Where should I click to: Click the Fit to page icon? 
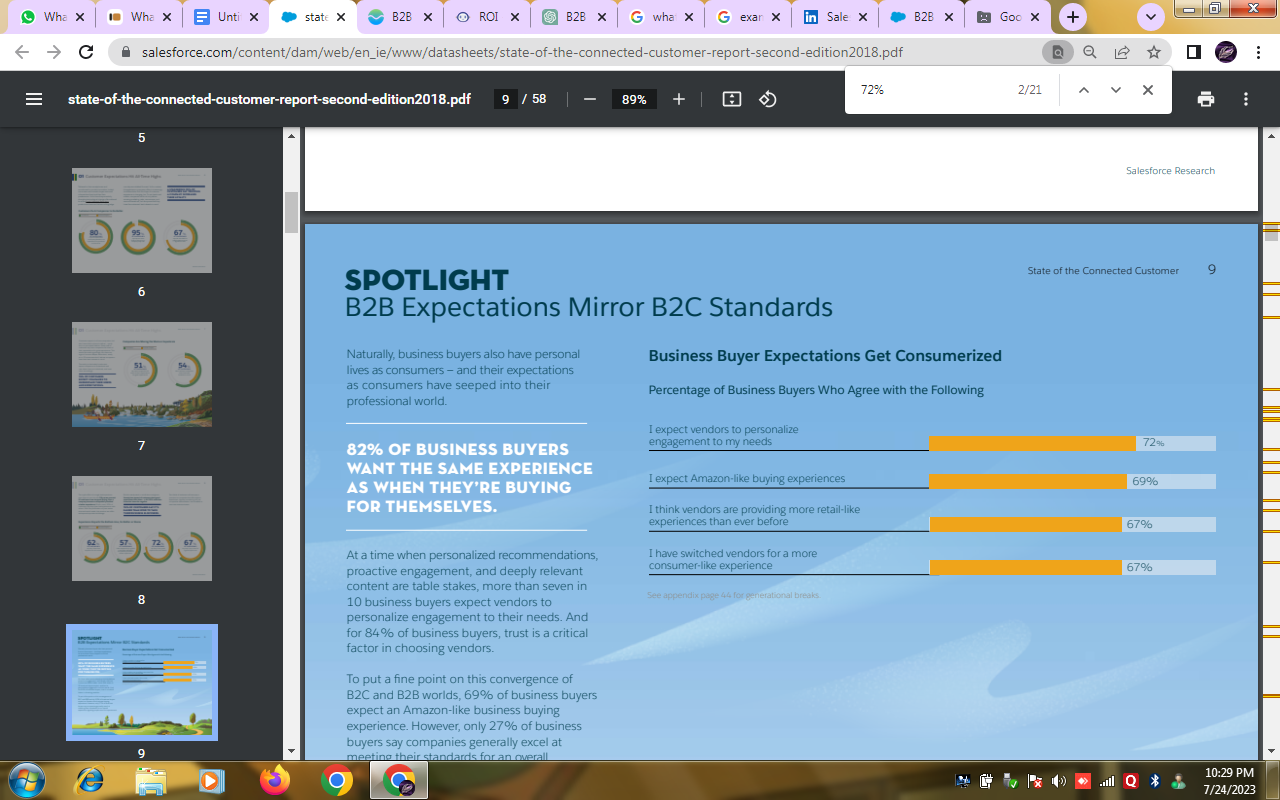(x=732, y=99)
